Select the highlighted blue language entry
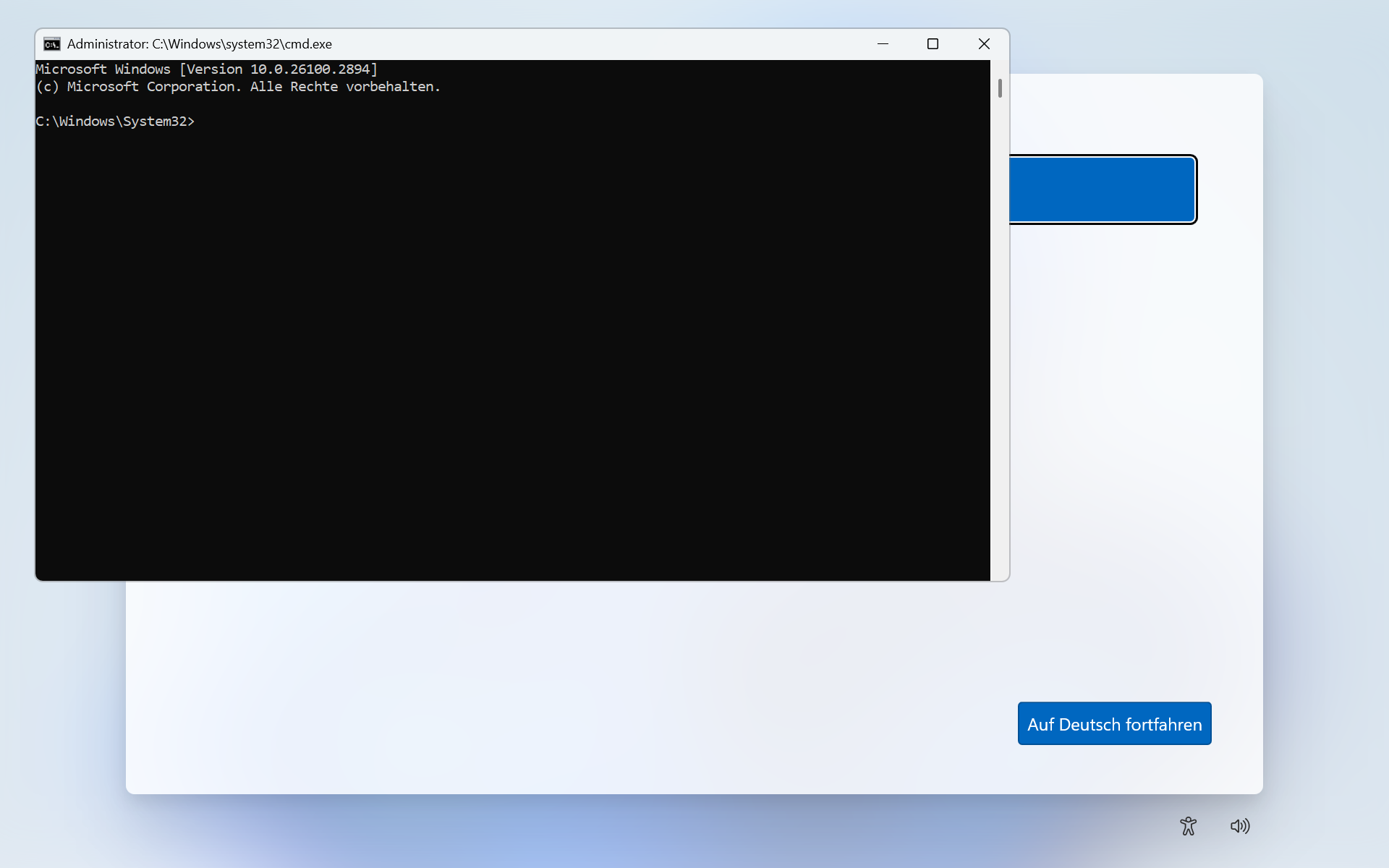 (x=1101, y=190)
